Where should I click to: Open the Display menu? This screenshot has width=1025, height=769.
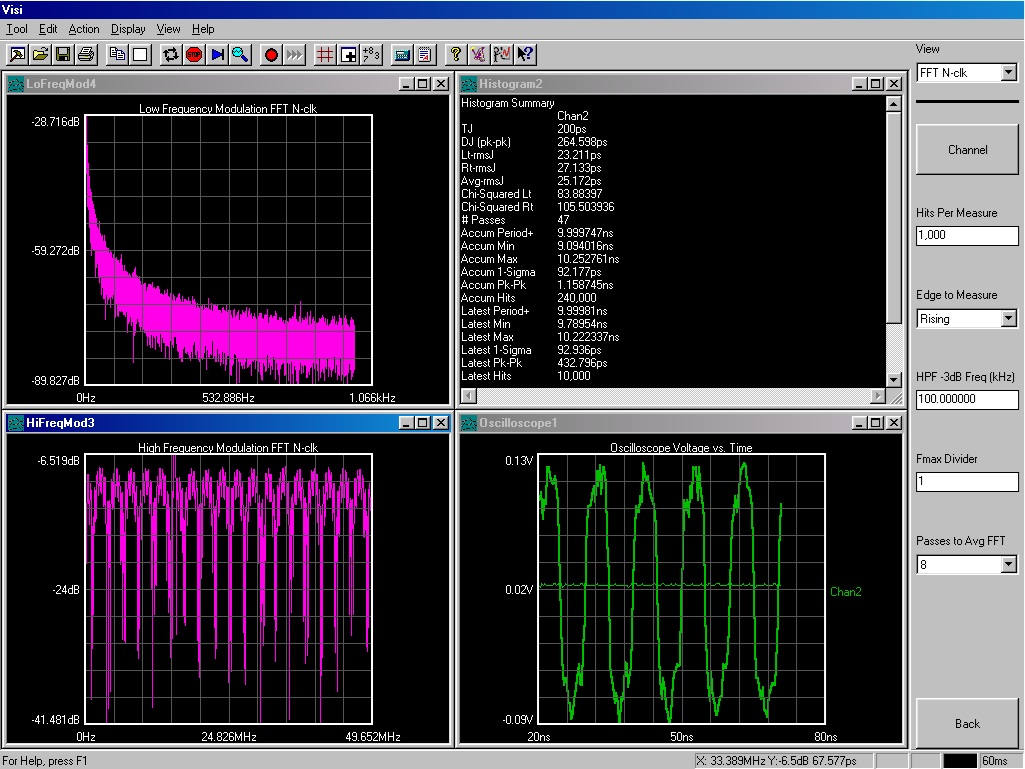(x=127, y=29)
